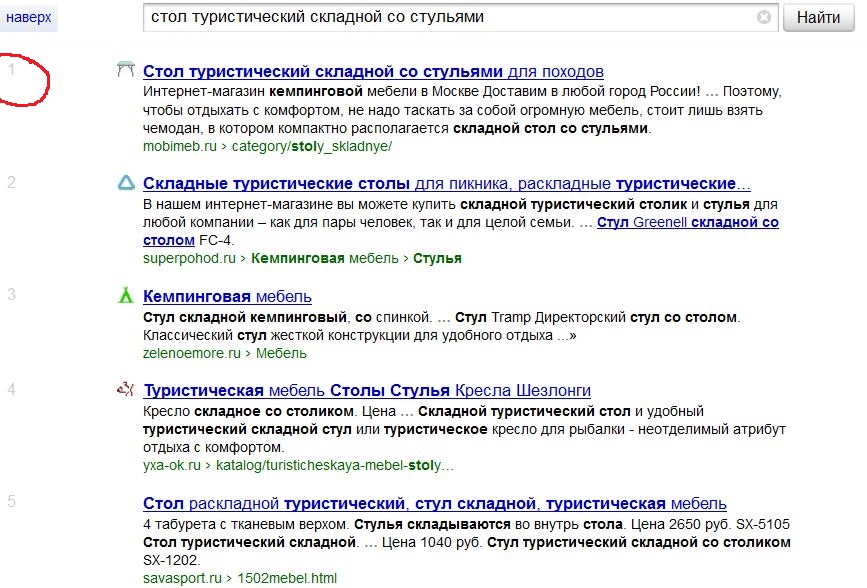Open Стол раскладной туристический, стул складной result
The width and height of the screenshot is (867, 588).
[434, 503]
